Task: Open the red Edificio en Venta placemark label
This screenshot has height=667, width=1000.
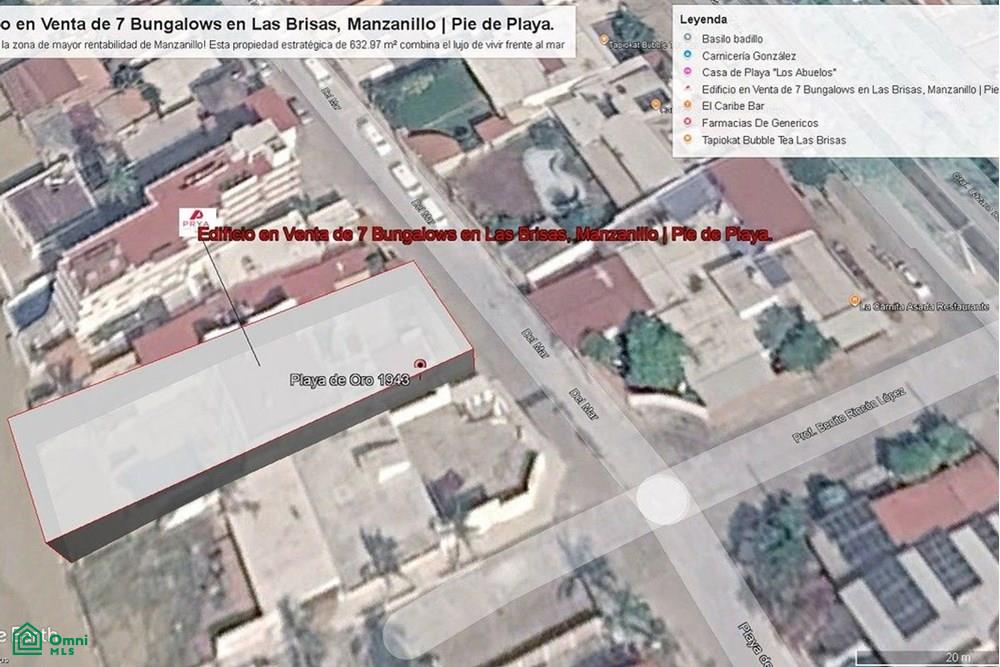Action: coord(485,235)
